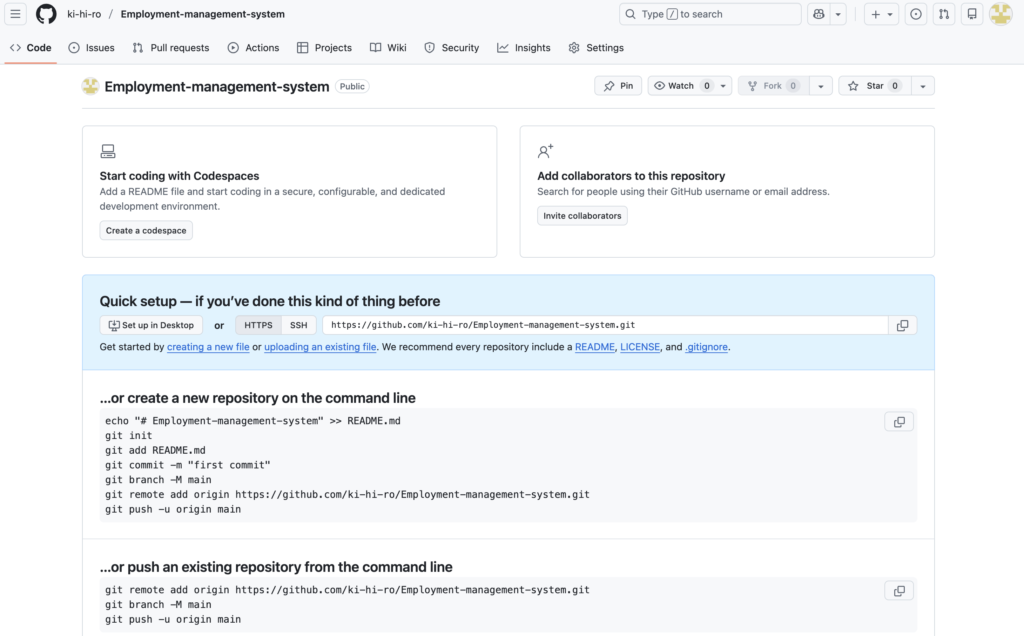Image resolution: width=1024 pixels, height=636 pixels.
Task: Open pull requests icon in header
Action: click(943, 14)
